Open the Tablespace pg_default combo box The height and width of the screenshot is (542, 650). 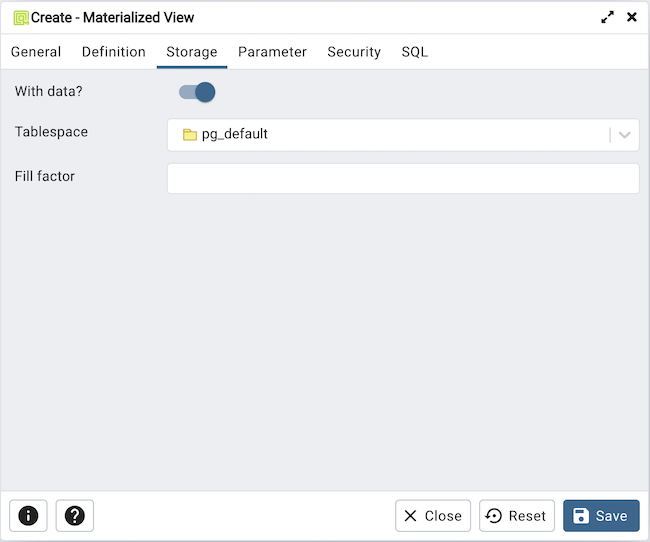point(390,135)
